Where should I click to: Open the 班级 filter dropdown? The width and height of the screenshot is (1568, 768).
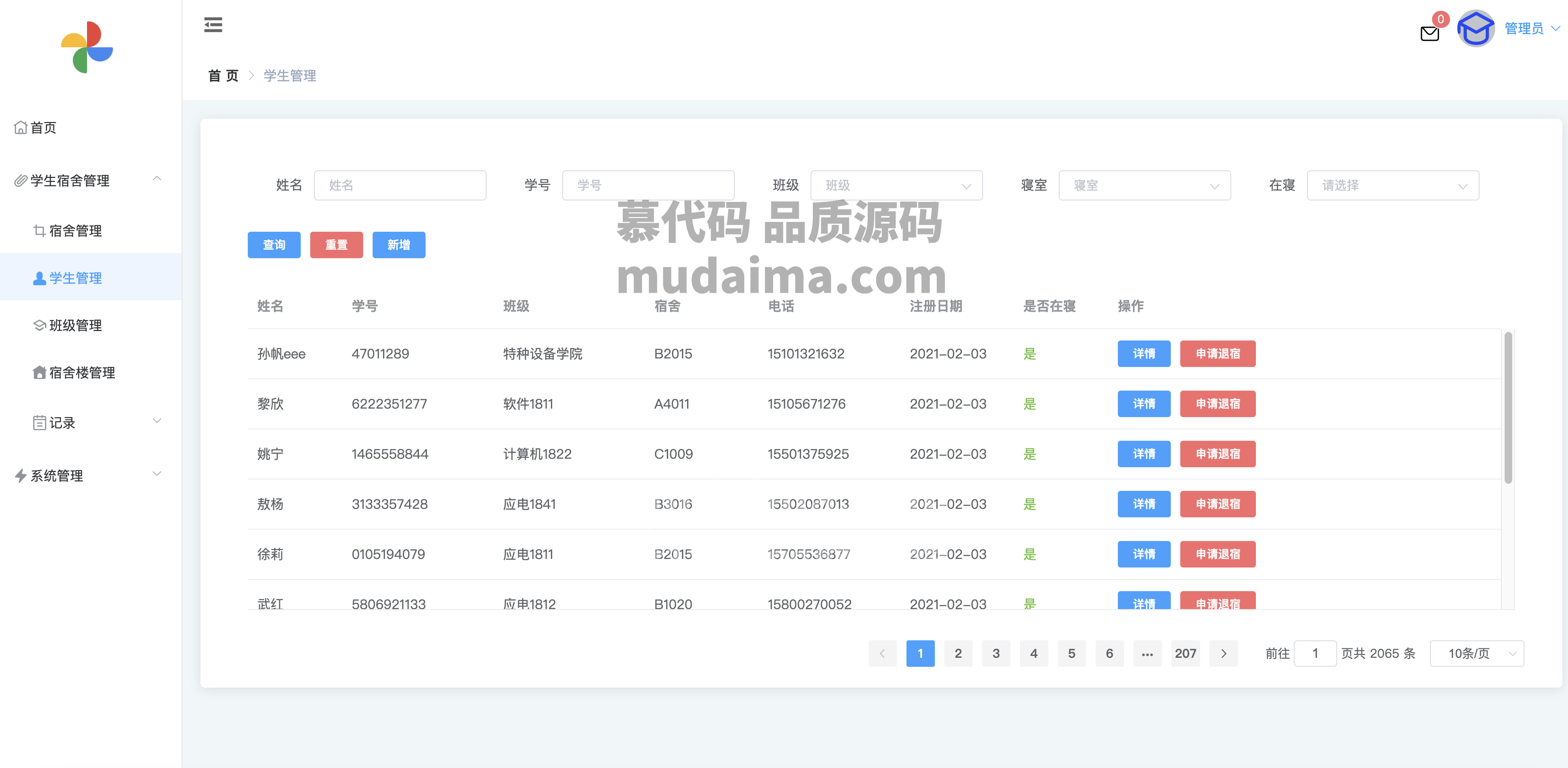pos(896,185)
